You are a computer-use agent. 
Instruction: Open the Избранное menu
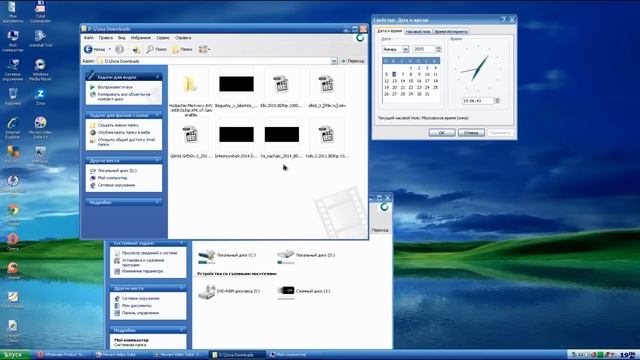[140, 38]
